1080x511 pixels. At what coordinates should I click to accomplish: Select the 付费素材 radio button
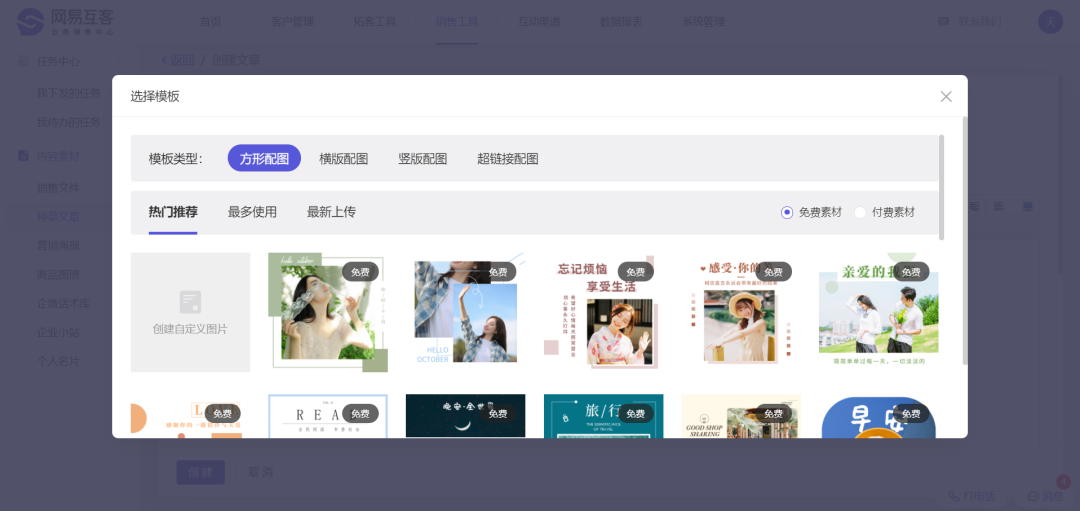coord(860,213)
